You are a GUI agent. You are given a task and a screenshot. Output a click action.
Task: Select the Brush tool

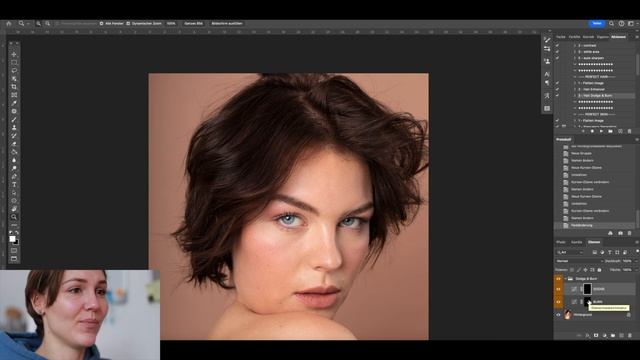pyautogui.click(x=14, y=120)
